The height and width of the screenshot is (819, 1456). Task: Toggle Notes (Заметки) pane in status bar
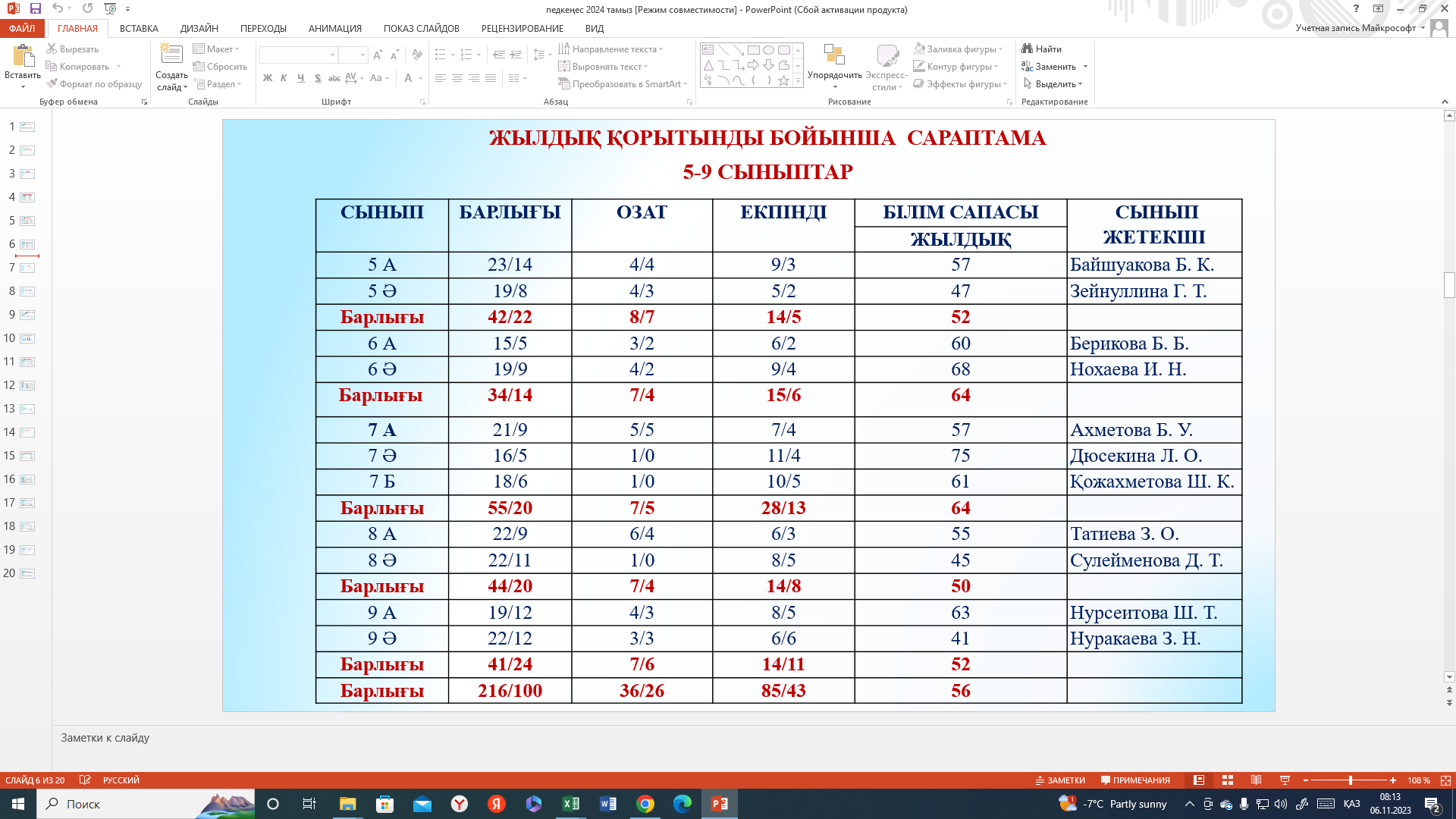(1060, 780)
